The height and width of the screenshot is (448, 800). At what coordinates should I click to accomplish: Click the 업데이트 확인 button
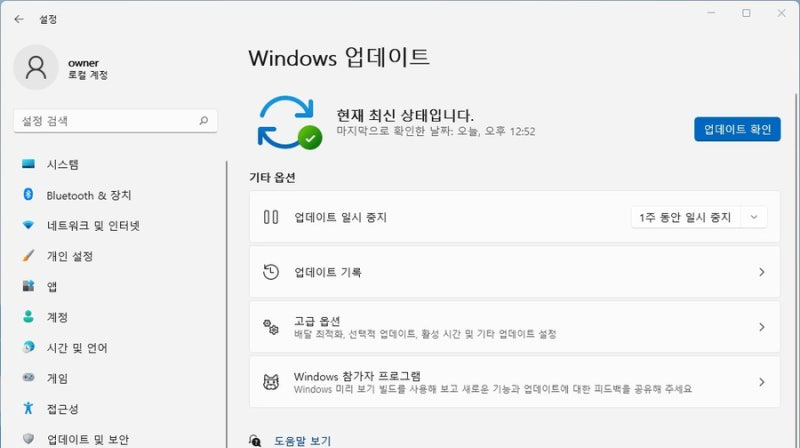[737, 129]
